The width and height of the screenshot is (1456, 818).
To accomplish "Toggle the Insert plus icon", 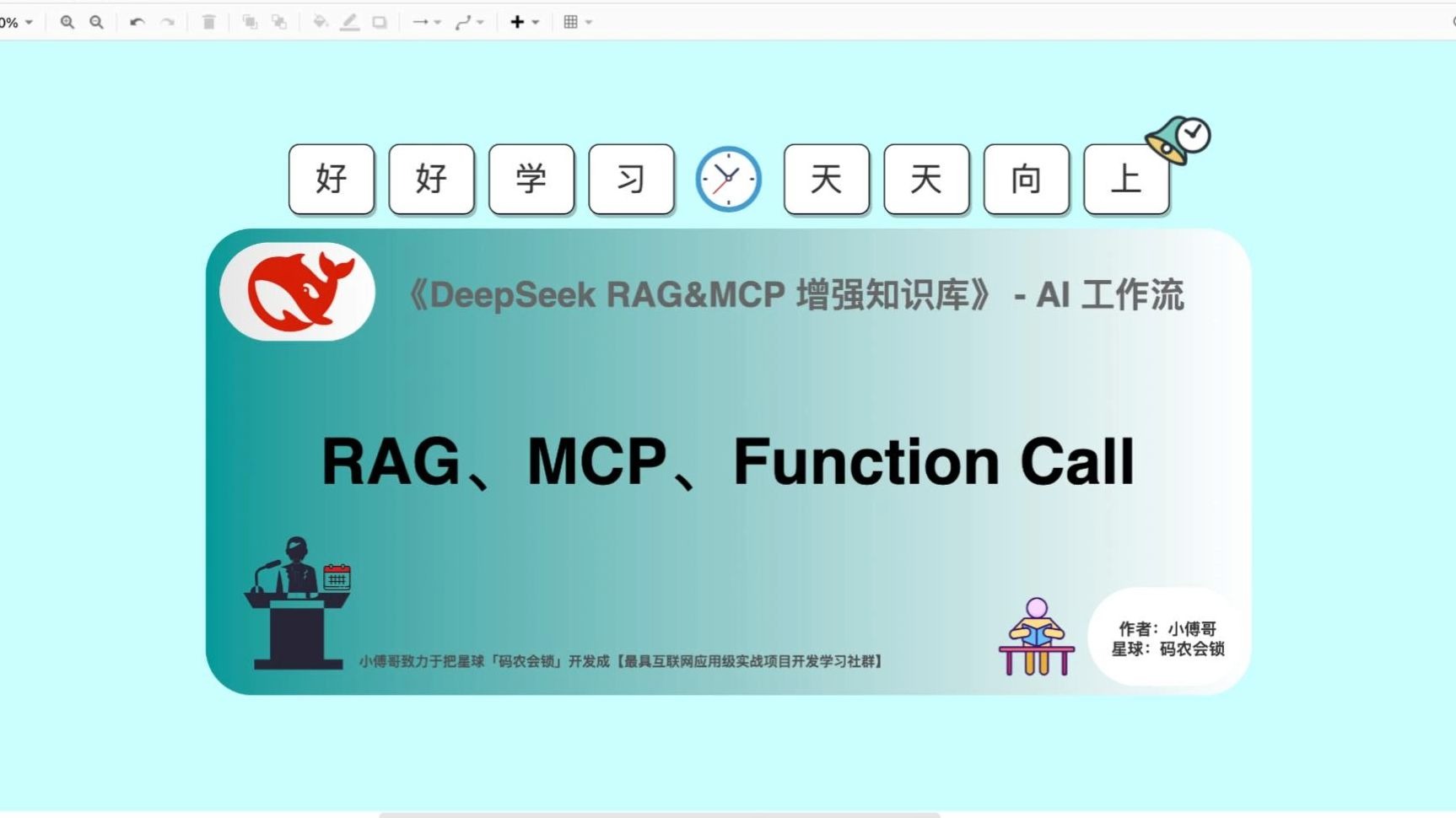I will (x=517, y=23).
